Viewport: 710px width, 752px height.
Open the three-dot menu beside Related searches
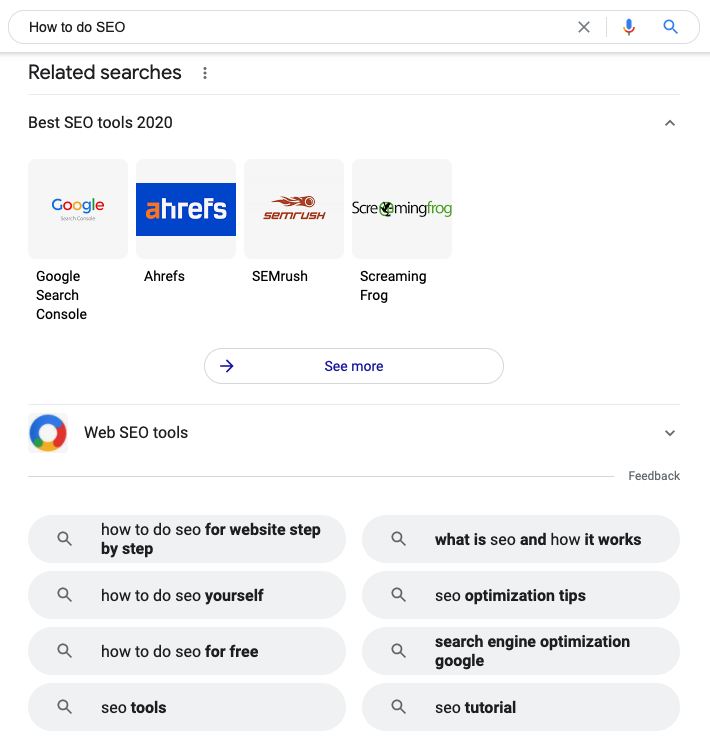(x=205, y=73)
